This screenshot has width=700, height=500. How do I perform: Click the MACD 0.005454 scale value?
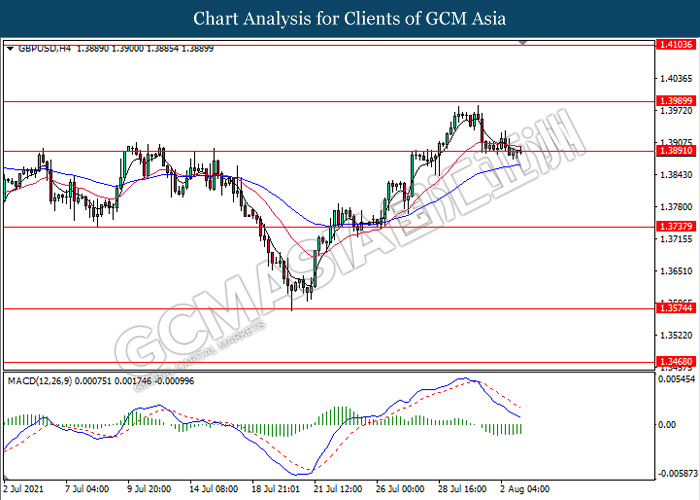[677, 379]
